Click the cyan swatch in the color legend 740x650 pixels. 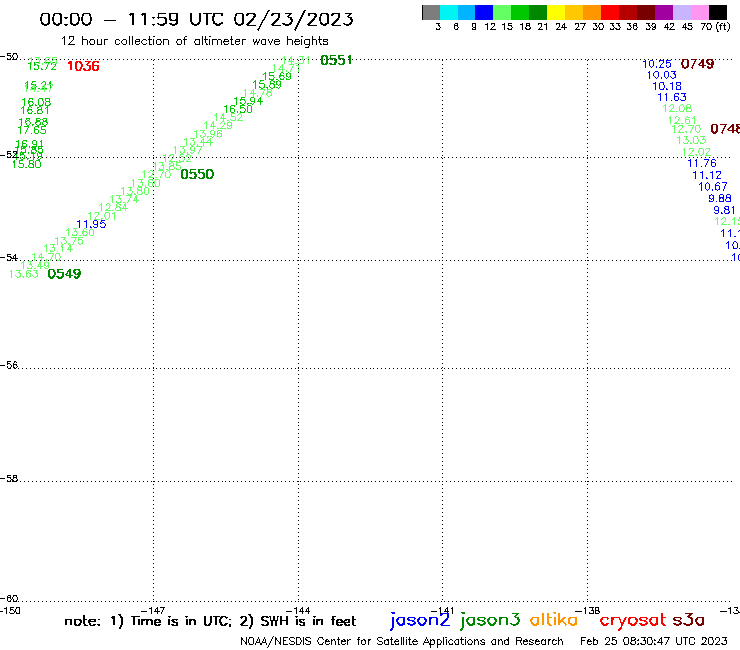(449, 12)
